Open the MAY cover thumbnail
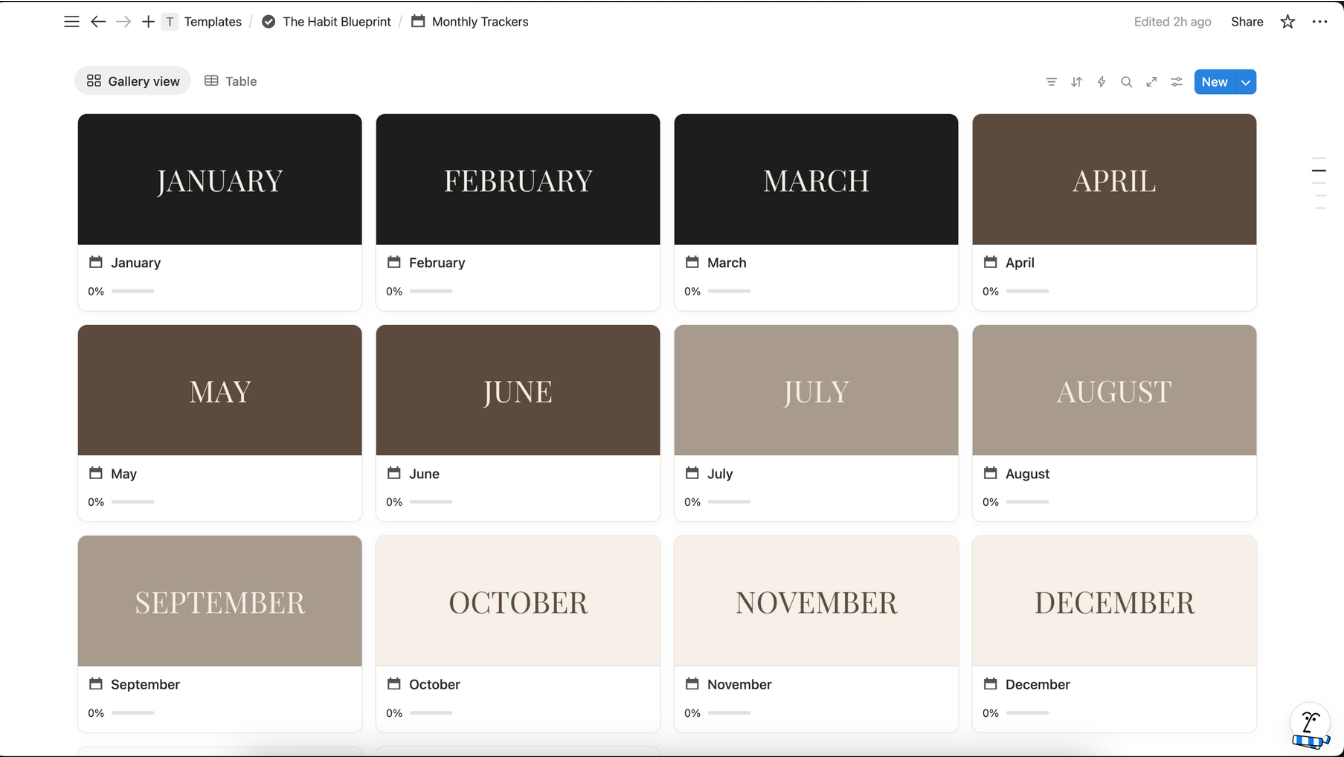This screenshot has height=757, width=1344. [220, 390]
